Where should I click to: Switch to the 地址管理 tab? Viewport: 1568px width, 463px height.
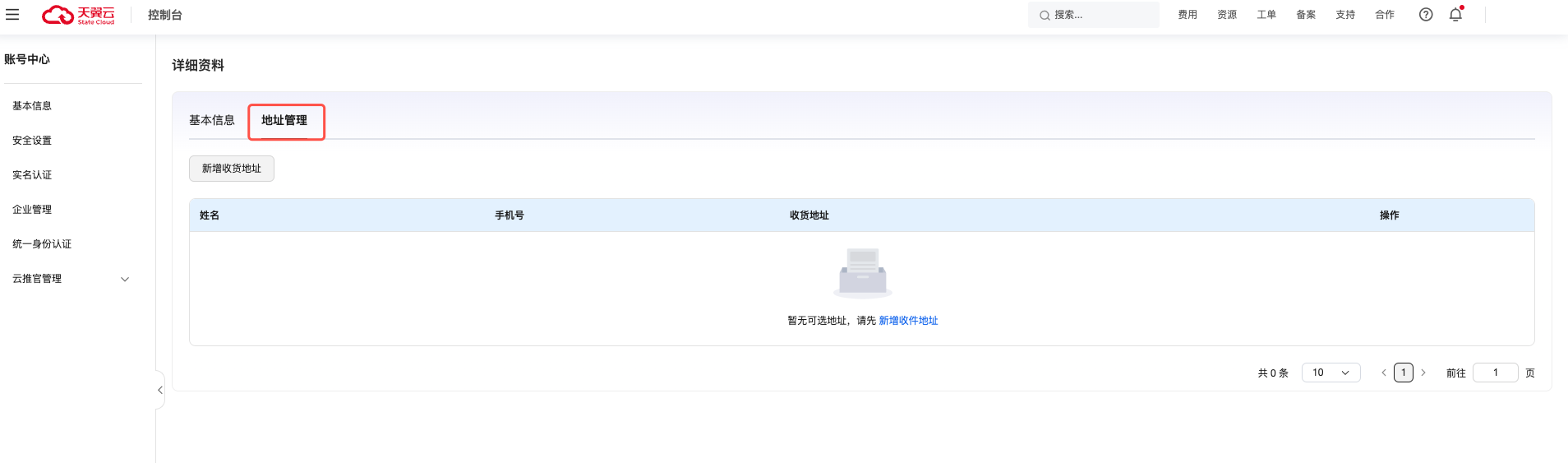[284, 120]
